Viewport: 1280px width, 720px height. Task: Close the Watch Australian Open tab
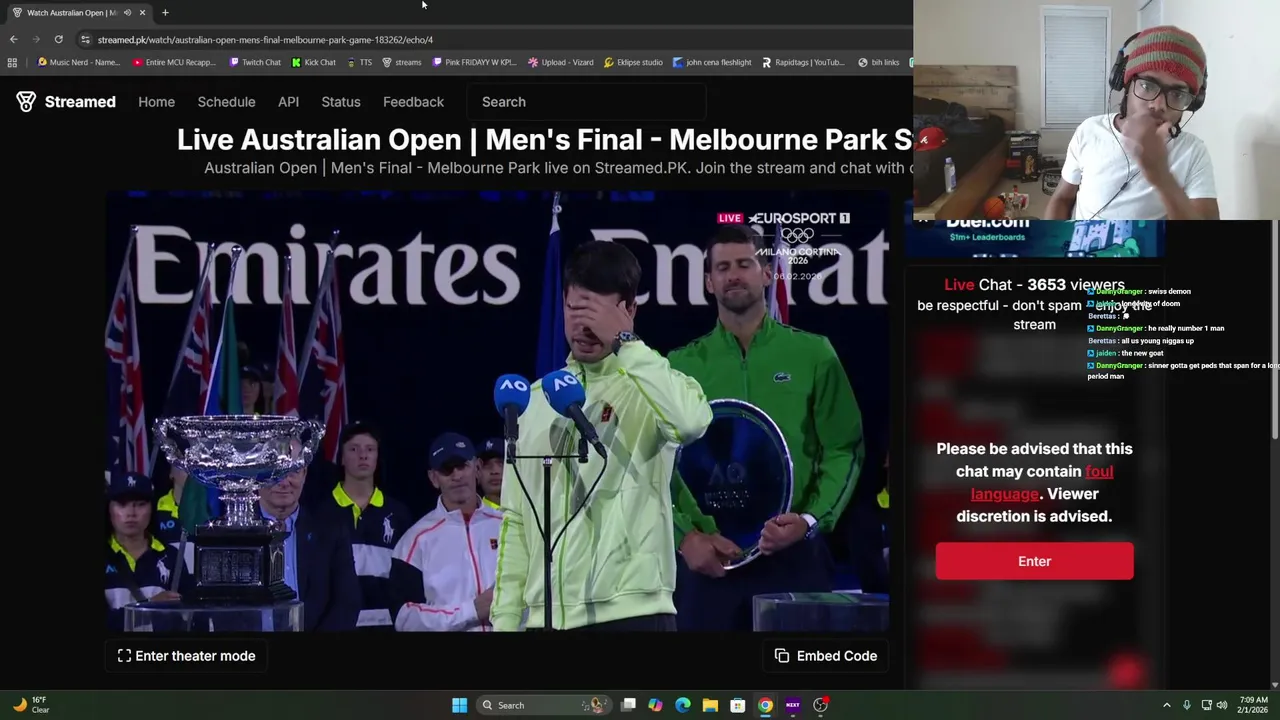142,13
